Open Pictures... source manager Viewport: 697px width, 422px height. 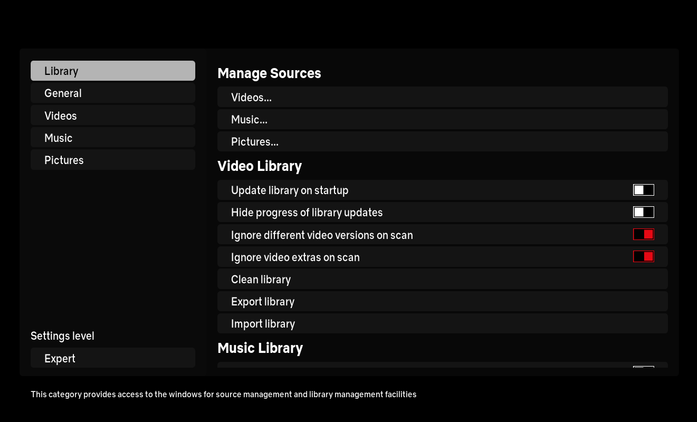[442, 141]
